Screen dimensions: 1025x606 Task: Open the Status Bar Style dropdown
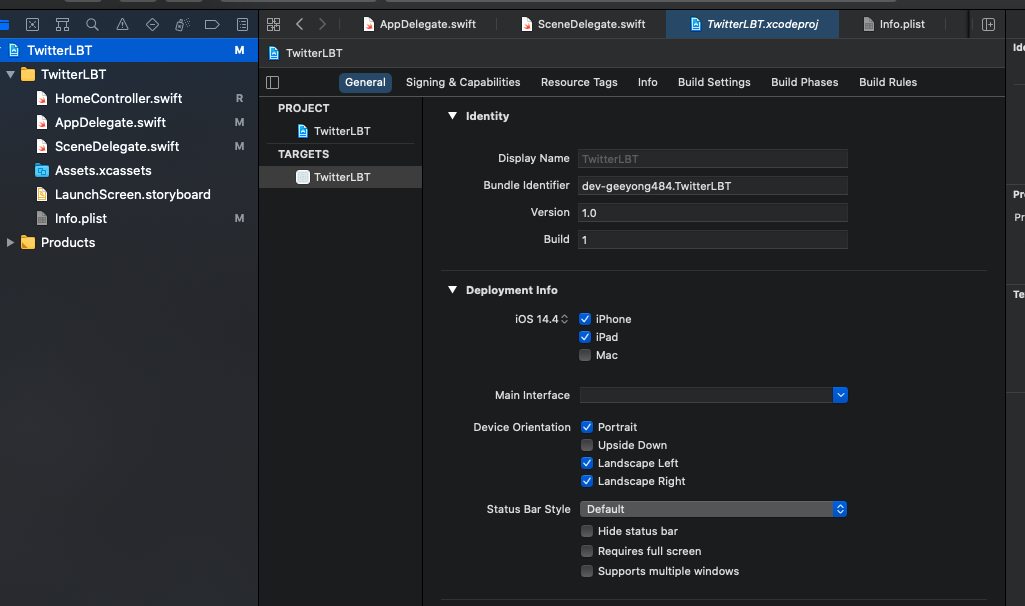pyautogui.click(x=713, y=509)
